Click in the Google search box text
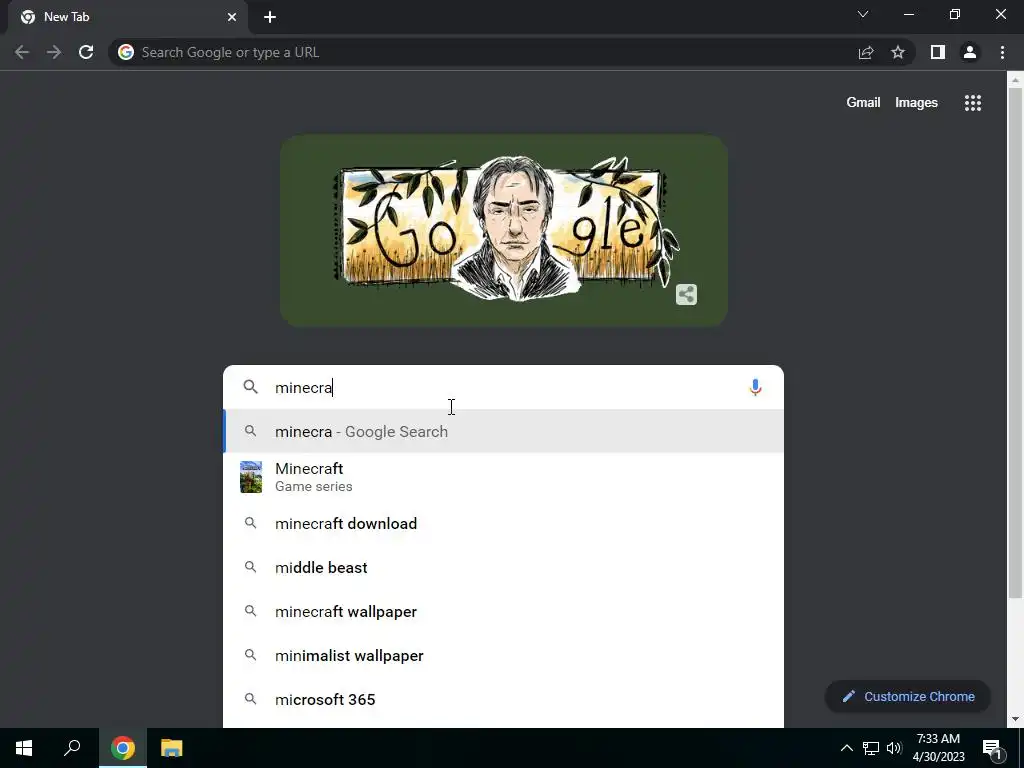1024x768 pixels. (503, 387)
